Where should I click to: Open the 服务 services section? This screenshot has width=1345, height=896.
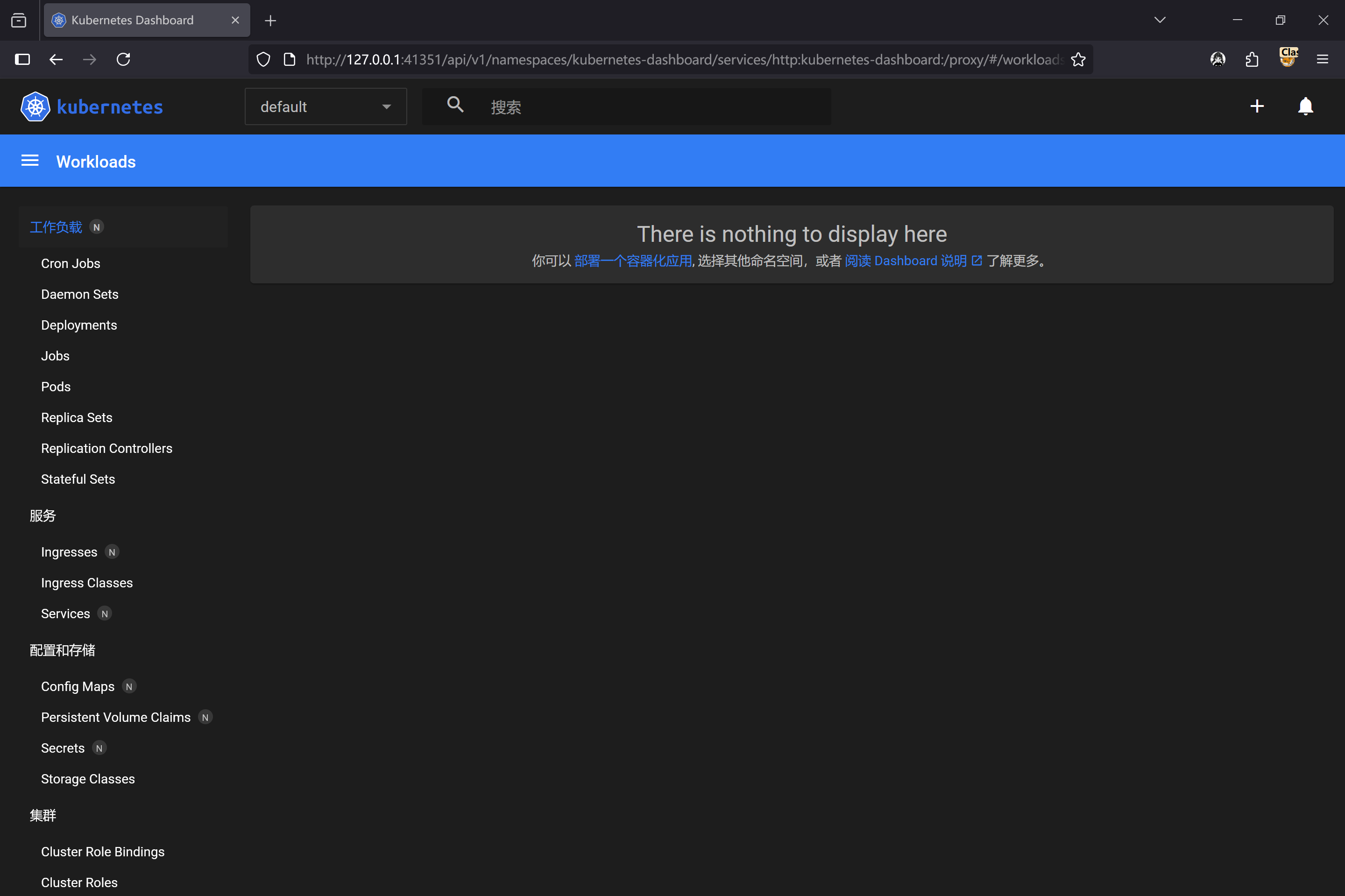[43, 515]
